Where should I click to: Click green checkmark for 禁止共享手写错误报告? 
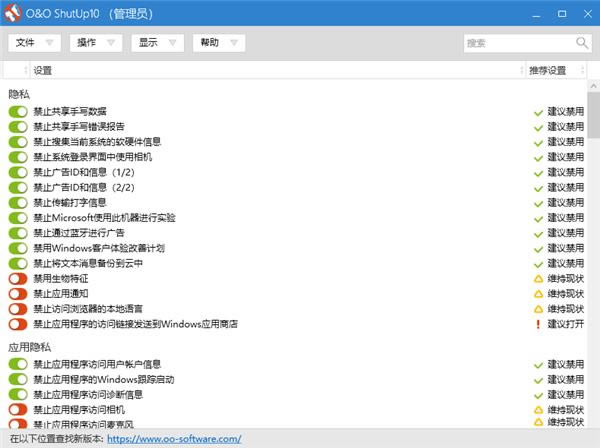tap(538, 128)
